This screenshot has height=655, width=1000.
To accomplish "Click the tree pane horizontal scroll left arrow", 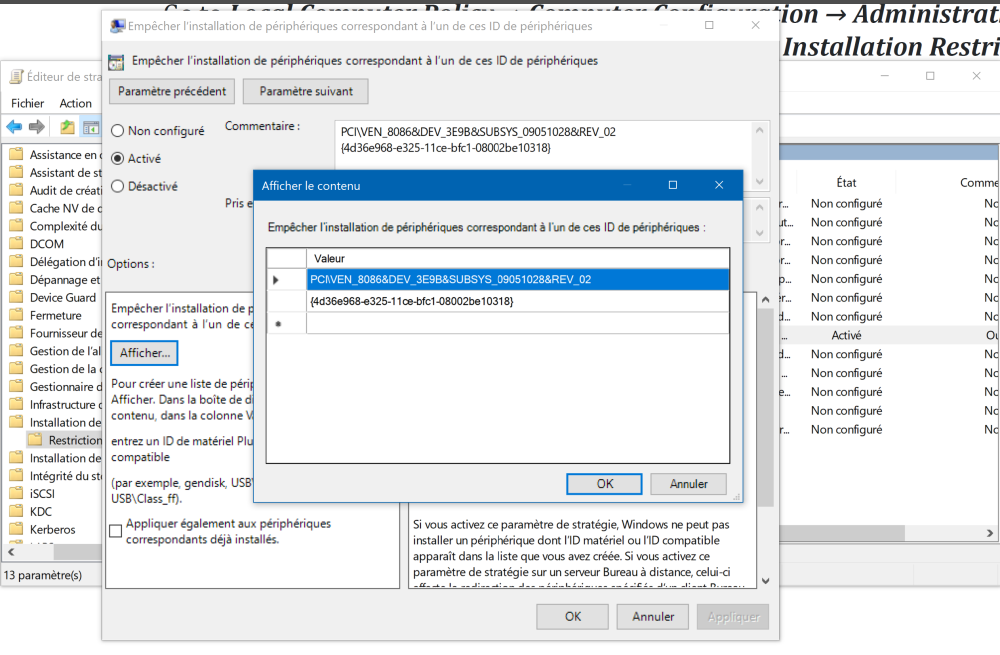I will point(11,552).
